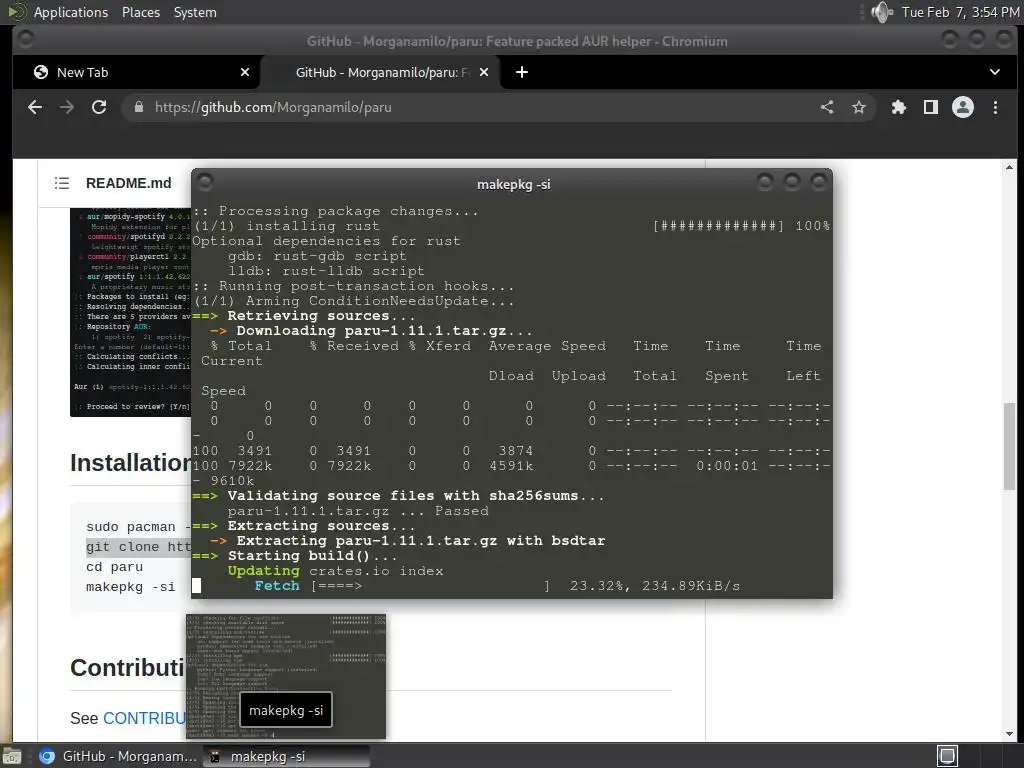This screenshot has height=768, width=1024.
Task: Open the profile avatar menu
Action: (x=963, y=107)
